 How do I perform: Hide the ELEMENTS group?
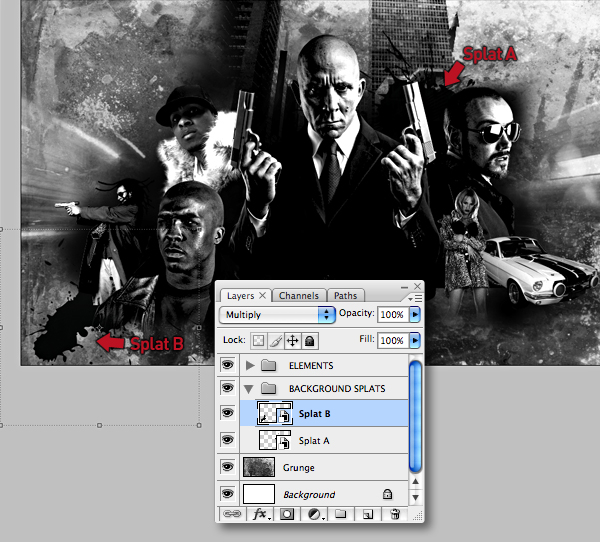coord(228,365)
